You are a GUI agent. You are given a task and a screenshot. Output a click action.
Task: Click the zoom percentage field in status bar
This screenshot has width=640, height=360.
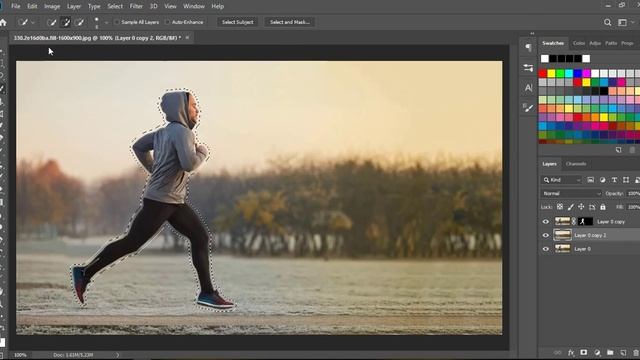pyautogui.click(x=20, y=355)
